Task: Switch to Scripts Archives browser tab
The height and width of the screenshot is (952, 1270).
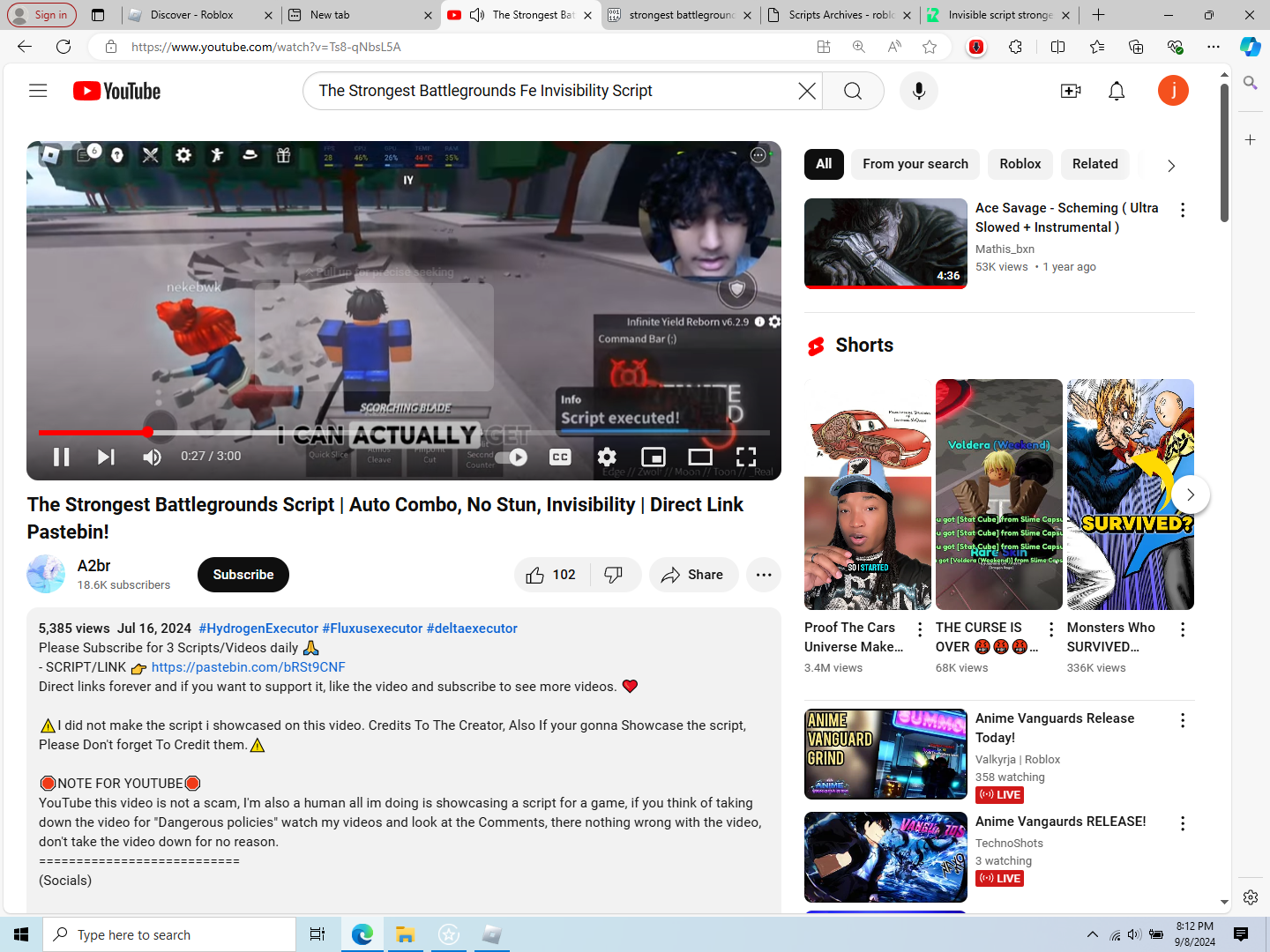Action: click(841, 15)
